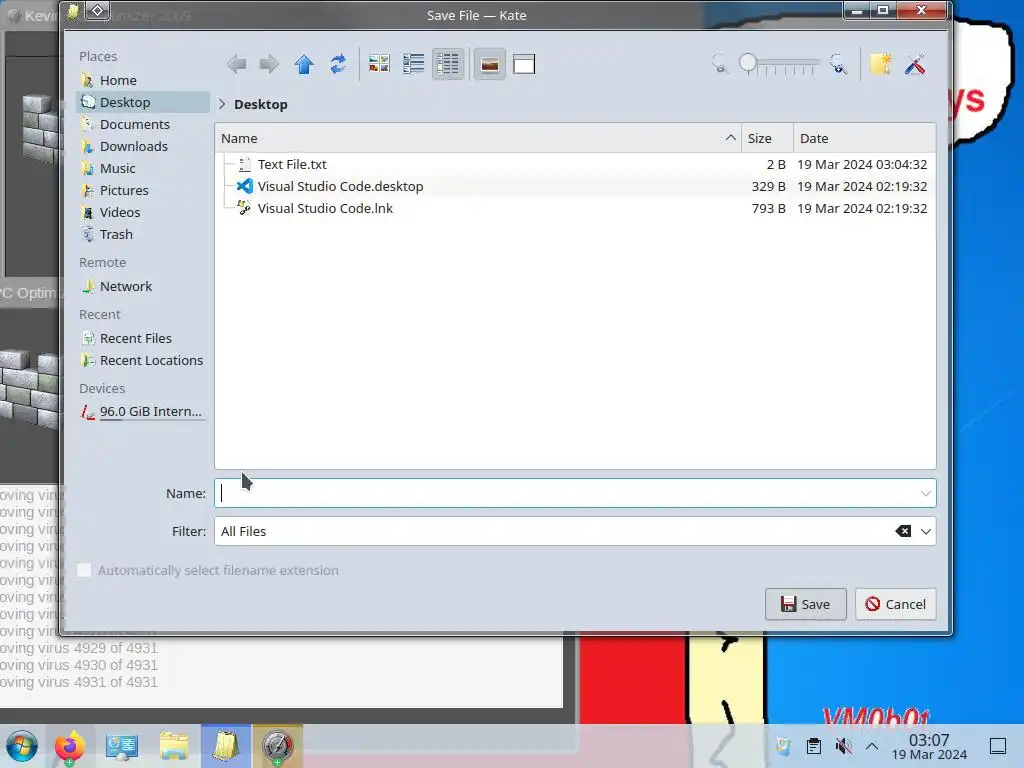Go forward using the Forward arrow

[x=269, y=64]
